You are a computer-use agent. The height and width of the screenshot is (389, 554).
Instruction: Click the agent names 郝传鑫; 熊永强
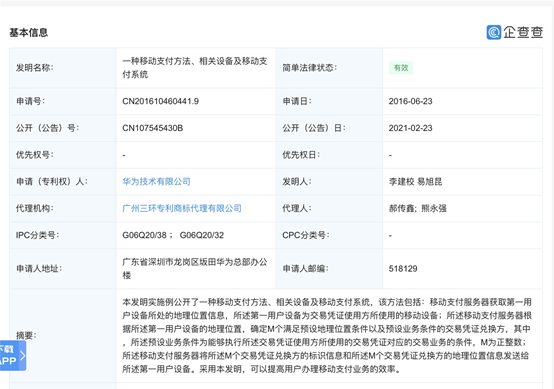[x=418, y=208]
